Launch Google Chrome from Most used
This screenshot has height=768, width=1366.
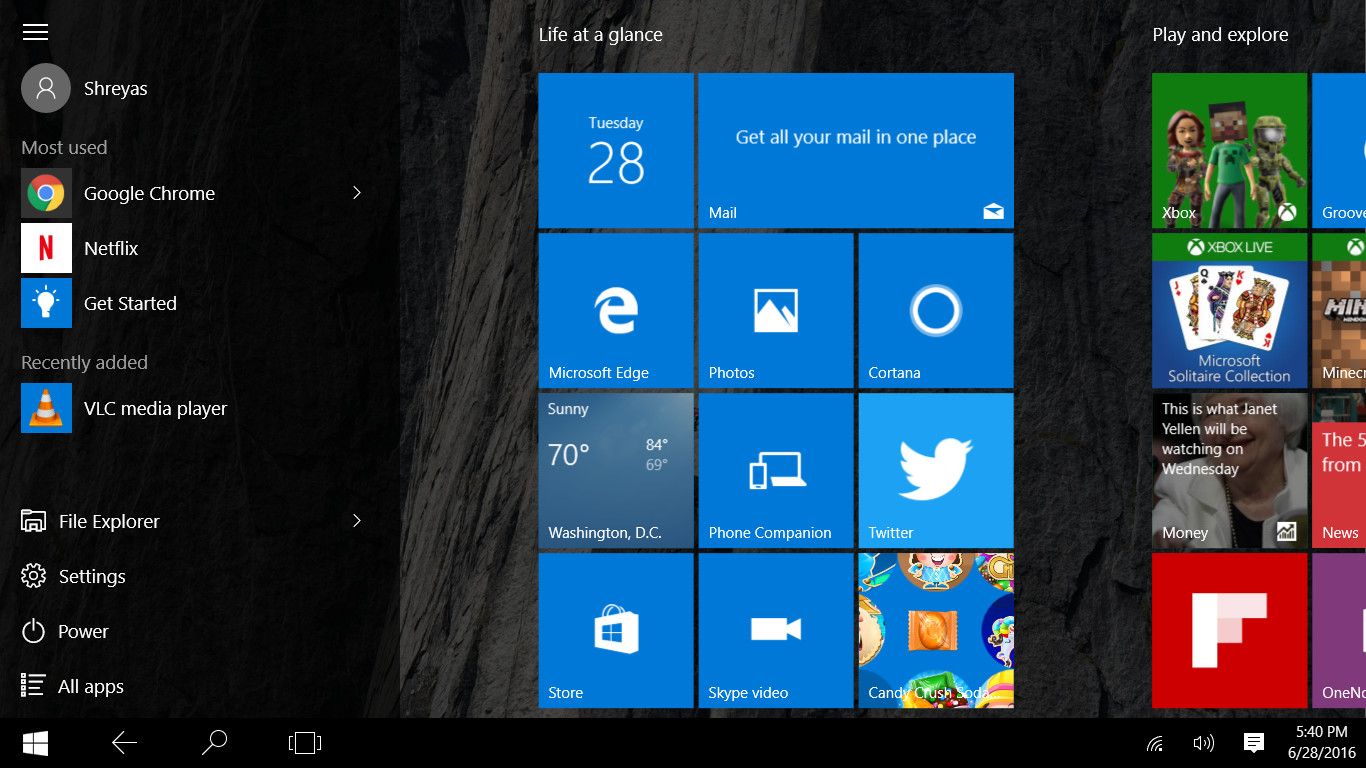(x=149, y=193)
